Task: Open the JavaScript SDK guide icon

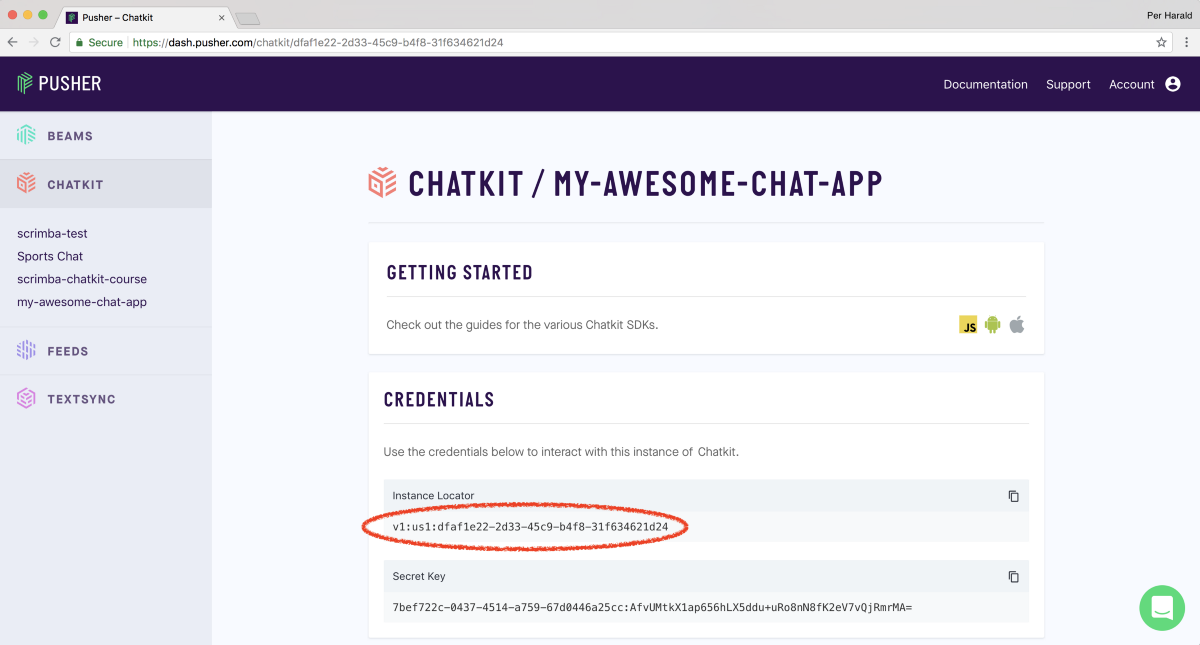Action: pos(968,325)
